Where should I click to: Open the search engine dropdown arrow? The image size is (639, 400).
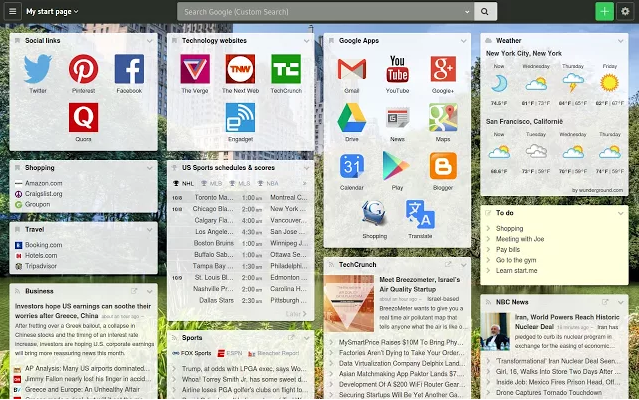(x=464, y=11)
